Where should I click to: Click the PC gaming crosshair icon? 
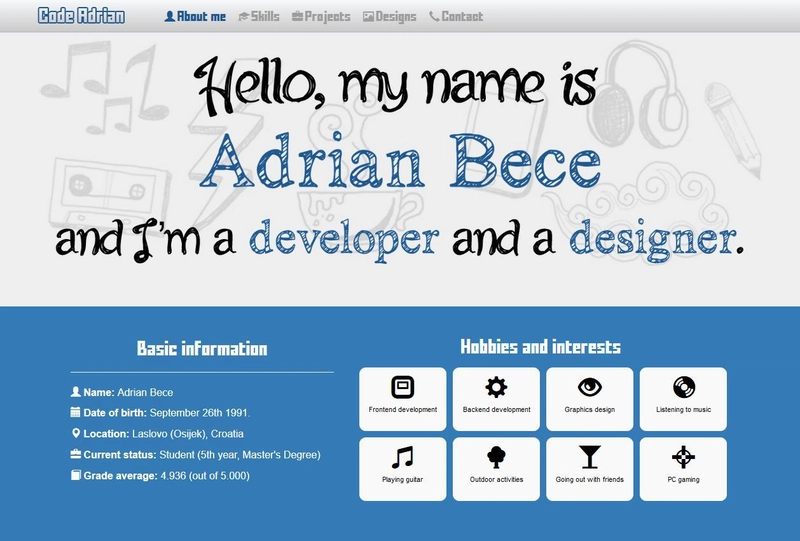click(683, 457)
